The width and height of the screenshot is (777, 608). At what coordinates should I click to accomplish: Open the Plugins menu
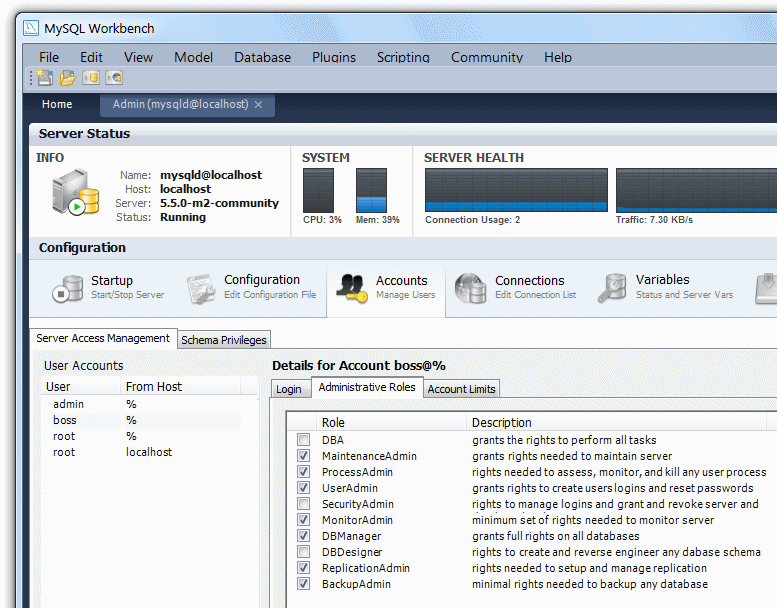333,57
